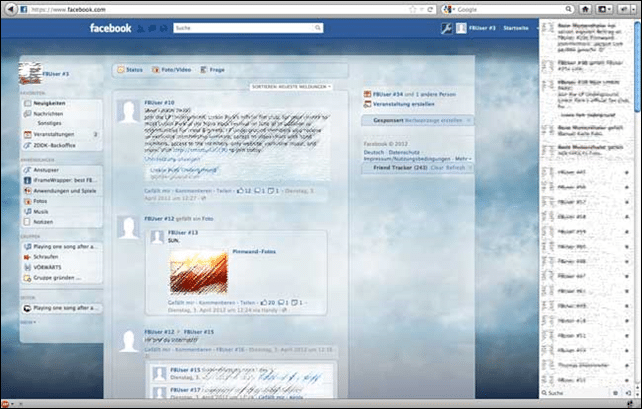
Task: Open Sonstiges under Nachrichten
Action: (50, 123)
